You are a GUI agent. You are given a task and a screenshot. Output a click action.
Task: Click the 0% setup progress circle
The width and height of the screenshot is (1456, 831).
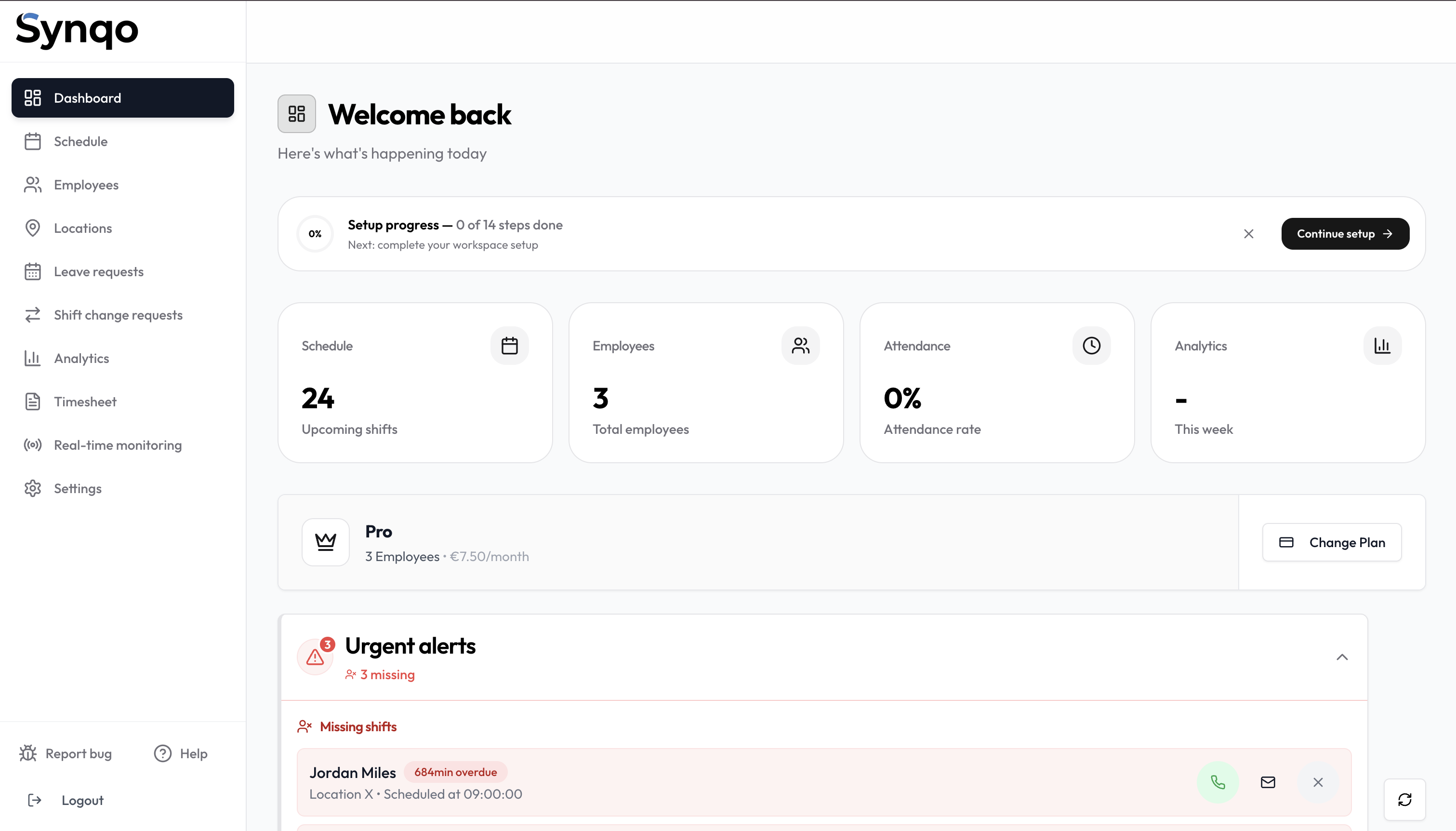(x=315, y=234)
